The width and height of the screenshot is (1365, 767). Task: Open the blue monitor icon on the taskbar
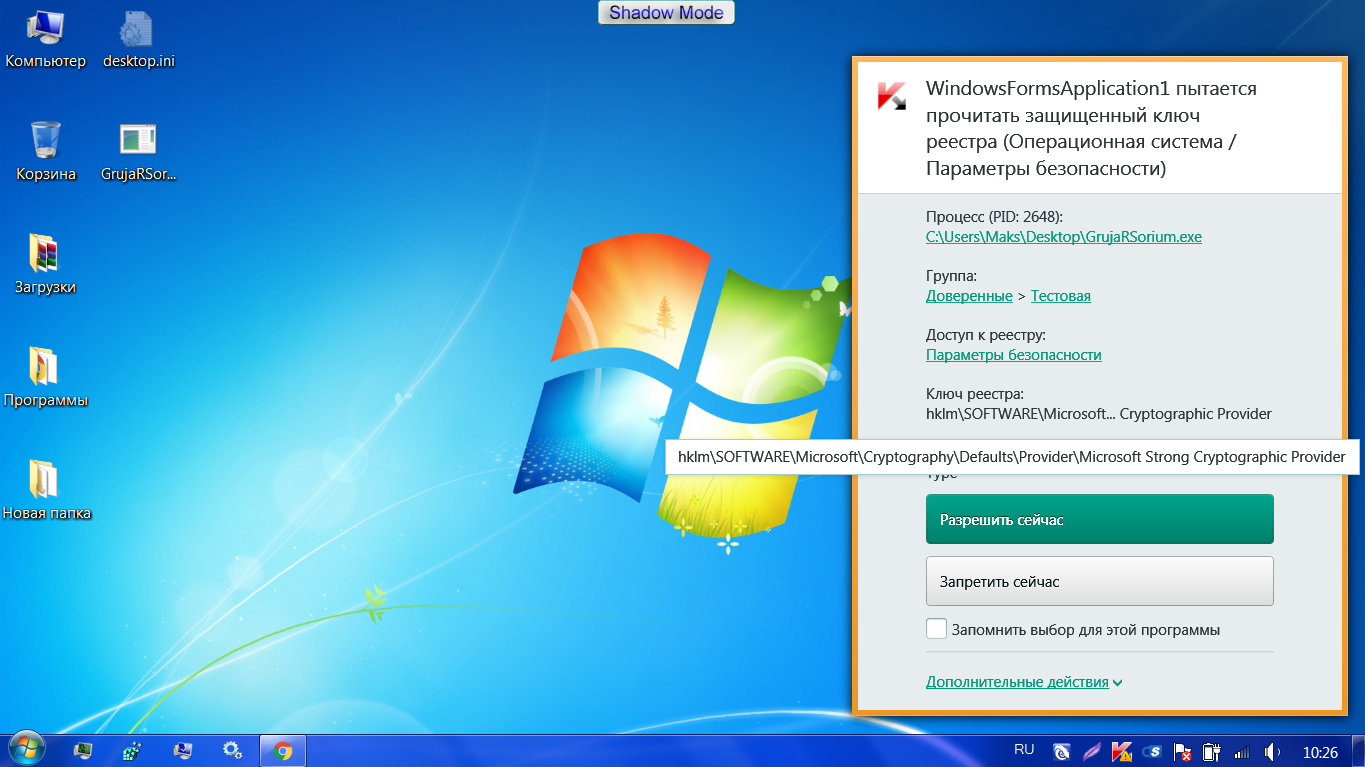pos(182,750)
